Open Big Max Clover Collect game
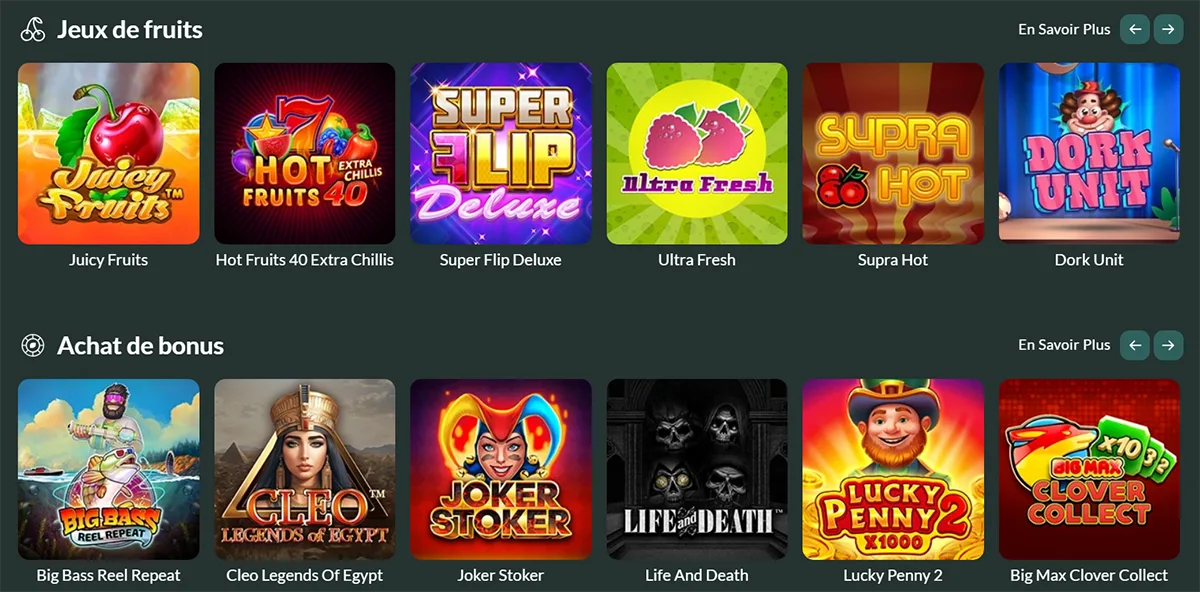Image resolution: width=1200 pixels, height=592 pixels. (1089, 469)
